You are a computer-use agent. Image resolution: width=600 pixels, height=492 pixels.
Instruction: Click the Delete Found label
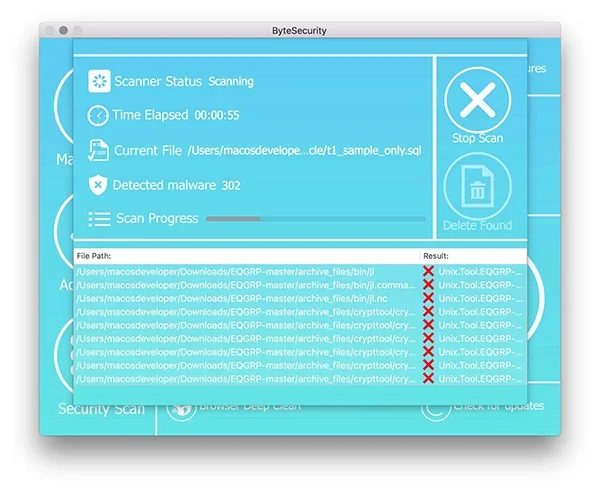[478, 225]
